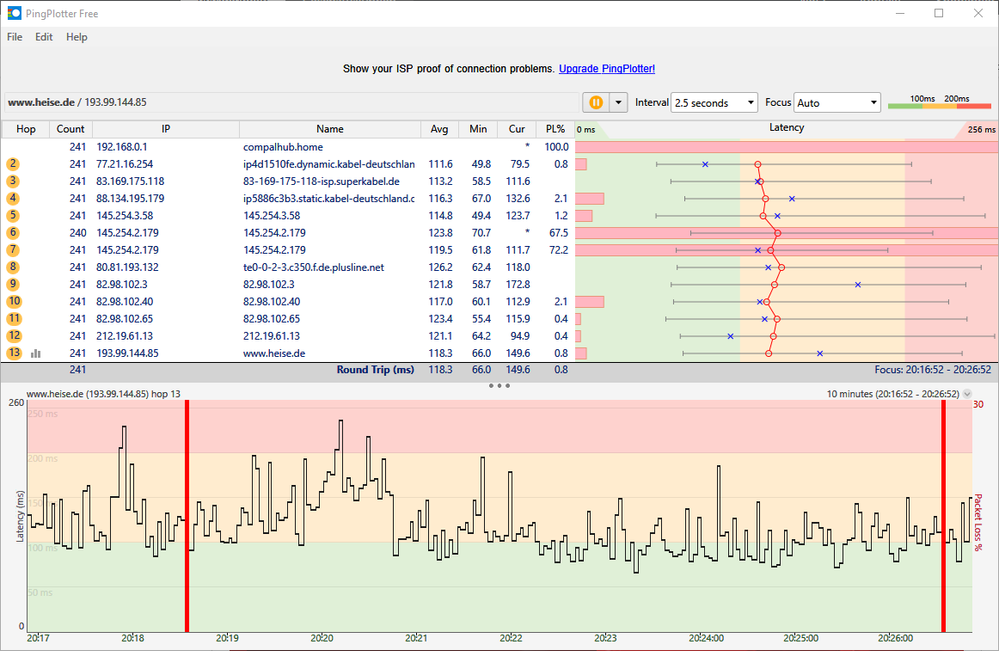This screenshot has width=999, height=651.
Task: Click the pause trace button
Action: (596, 103)
